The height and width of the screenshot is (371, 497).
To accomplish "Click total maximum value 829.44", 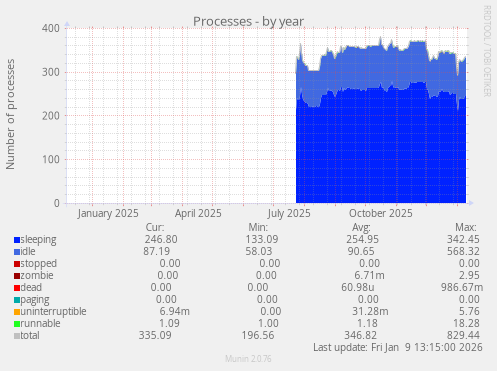I will click(x=463, y=335).
